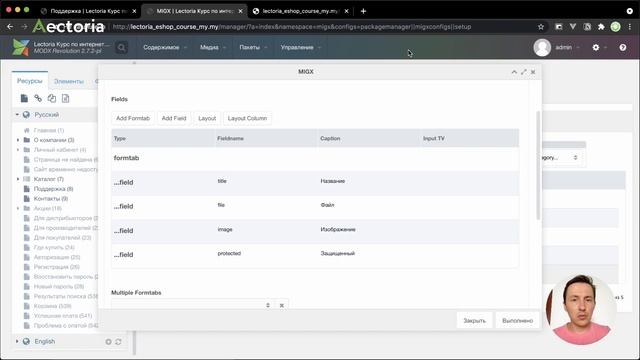The width and height of the screenshot is (640, 360).
Task: Open the help question mark icon
Action: coord(622,47)
